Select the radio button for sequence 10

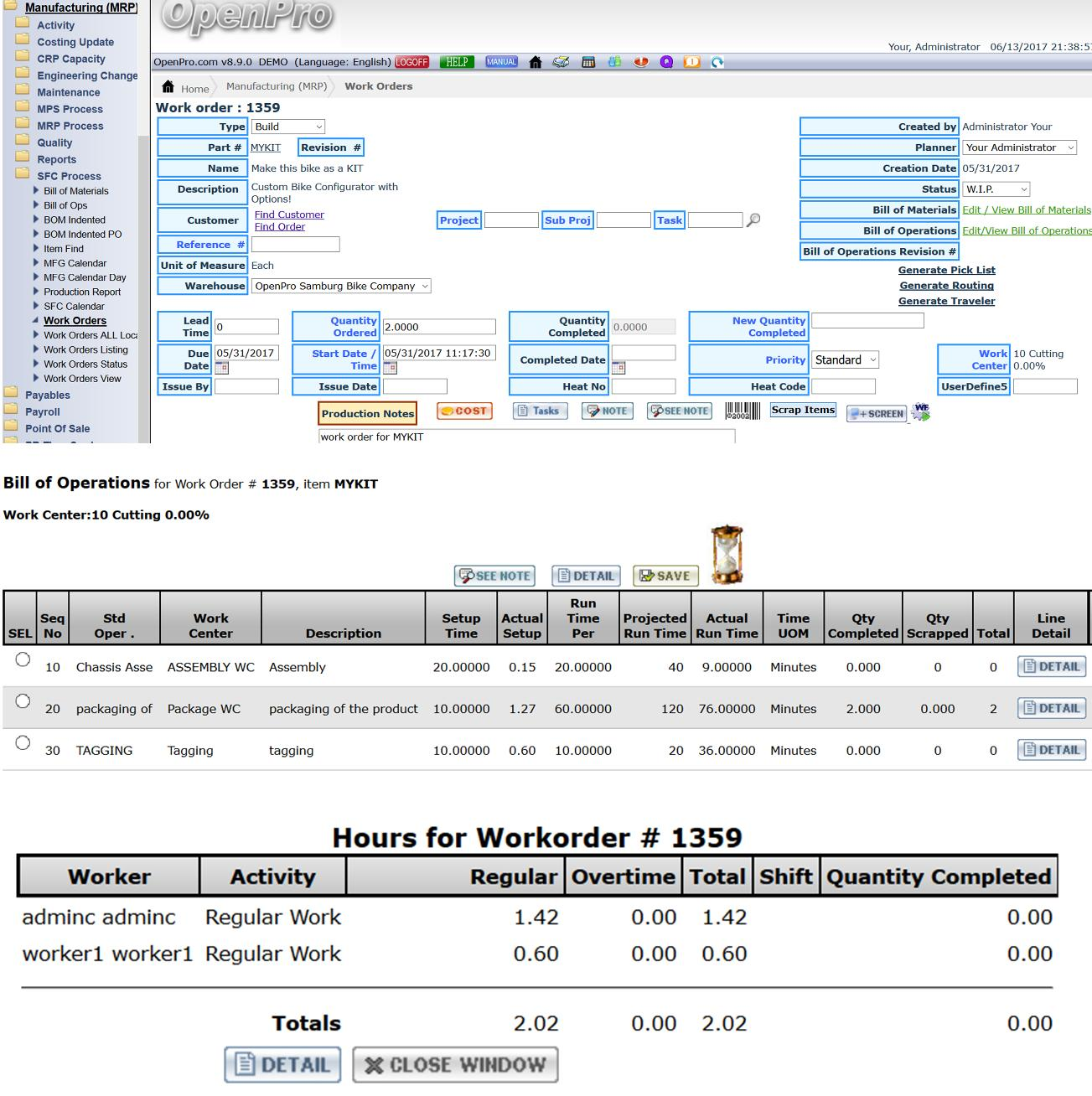tap(23, 660)
